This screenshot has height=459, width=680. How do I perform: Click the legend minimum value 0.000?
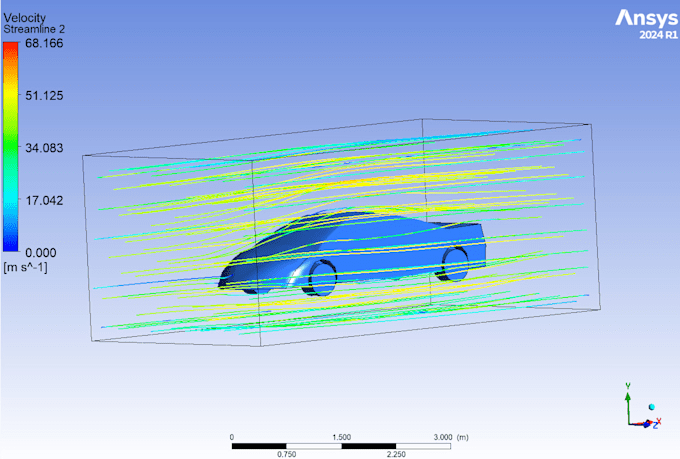pos(41,253)
